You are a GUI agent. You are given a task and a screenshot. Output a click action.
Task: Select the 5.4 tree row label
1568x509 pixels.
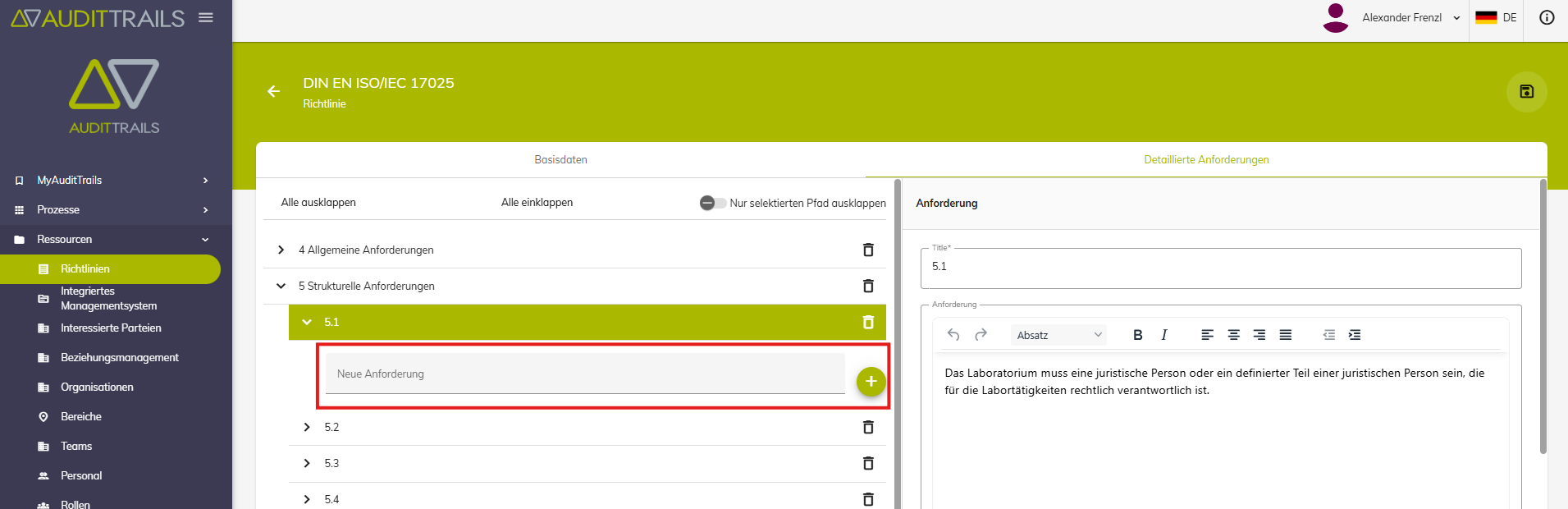pos(331,499)
